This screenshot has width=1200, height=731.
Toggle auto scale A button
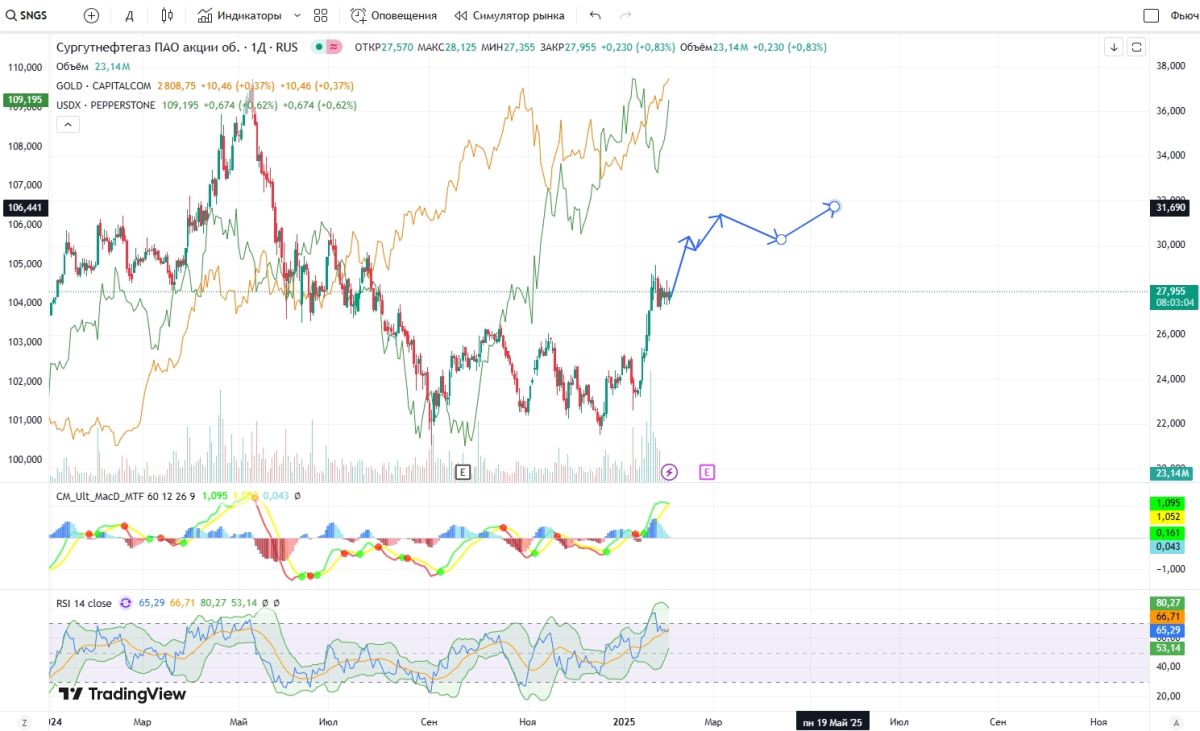tap(1176, 721)
